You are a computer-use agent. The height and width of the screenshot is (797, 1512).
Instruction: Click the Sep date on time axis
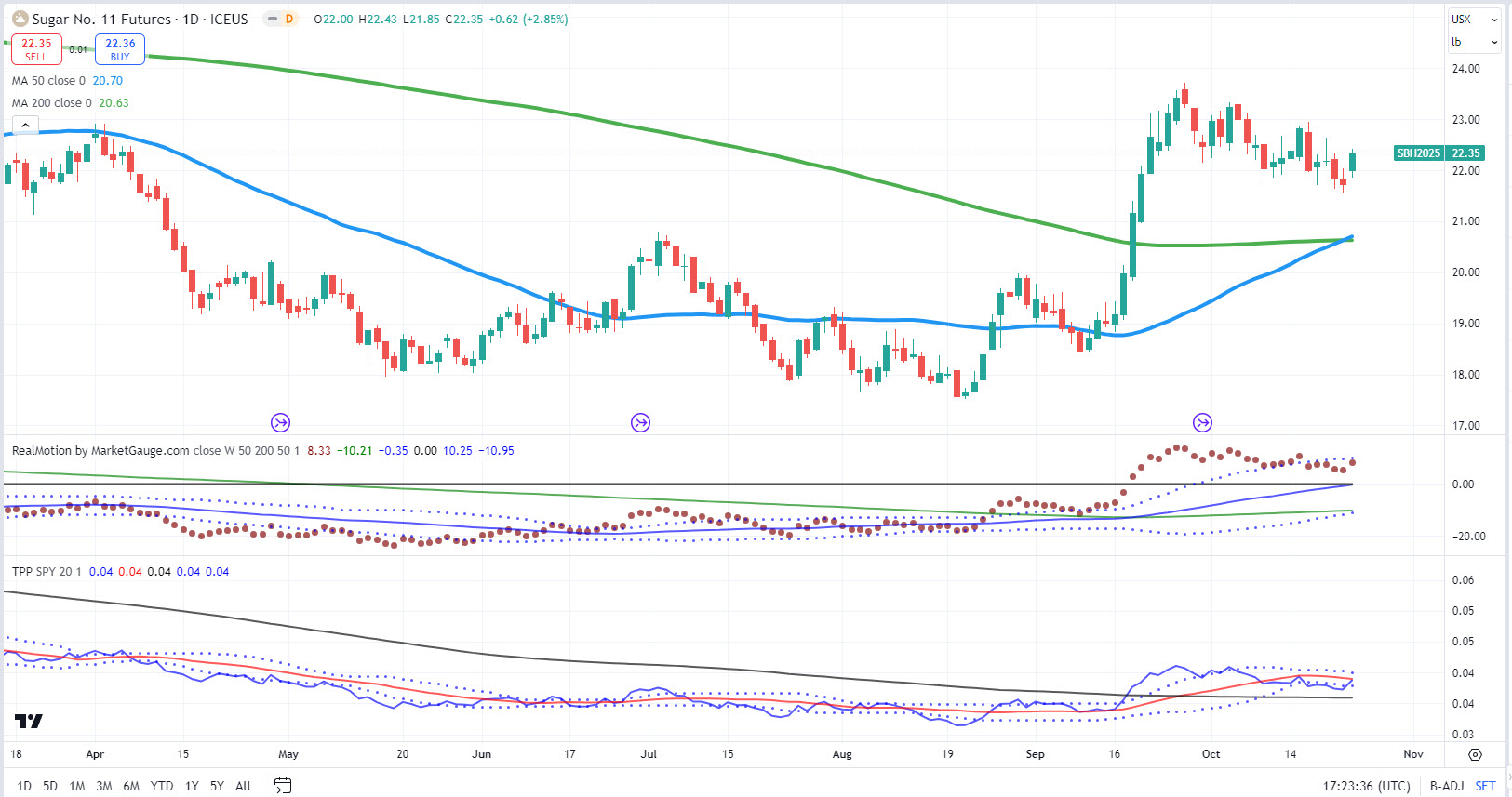pyautogui.click(x=1035, y=754)
